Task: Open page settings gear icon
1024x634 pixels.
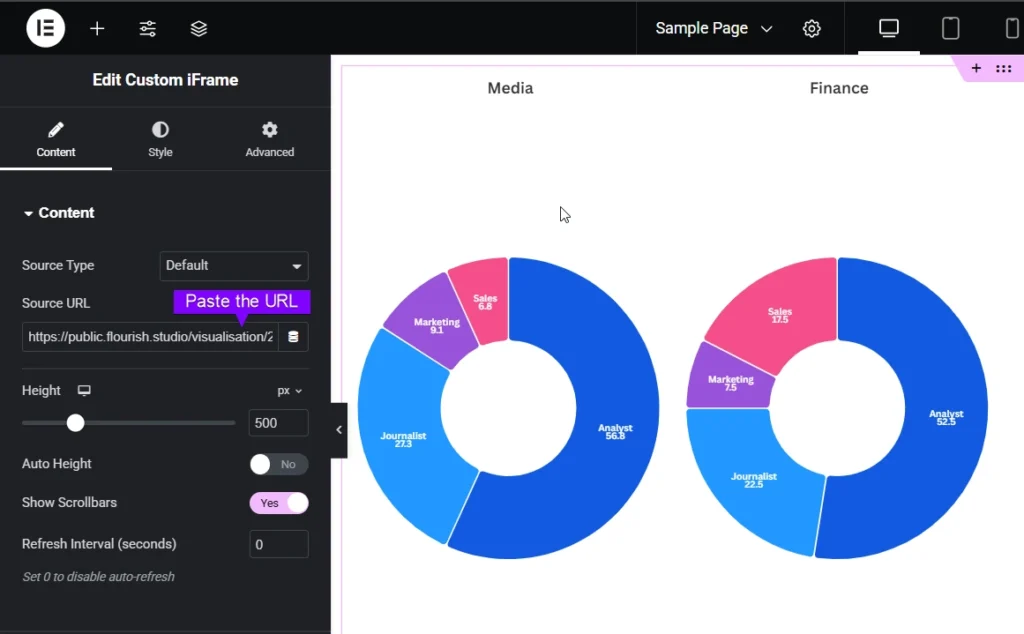Action: [811, 28]
